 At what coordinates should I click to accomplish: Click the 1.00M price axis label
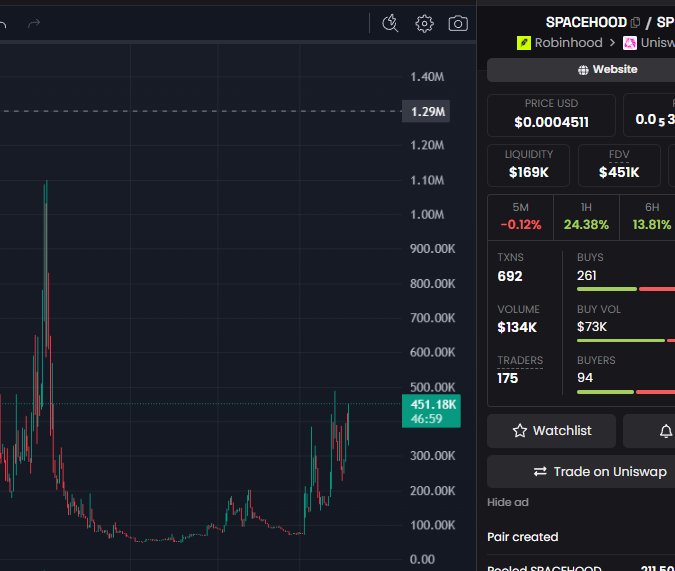(427, 214)
